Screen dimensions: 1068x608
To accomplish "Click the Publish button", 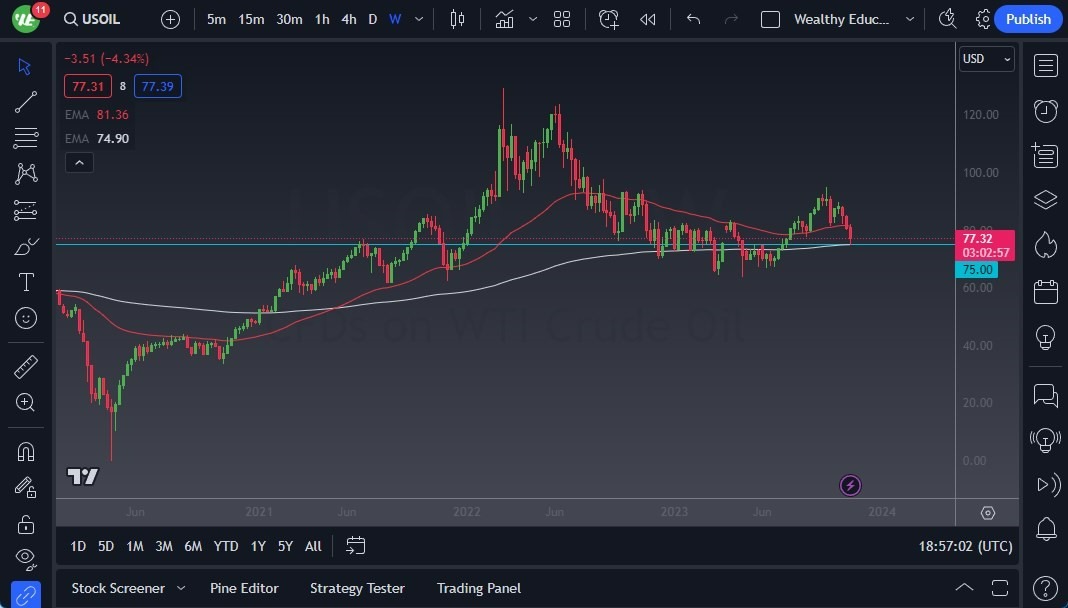I will point(1028,19).
